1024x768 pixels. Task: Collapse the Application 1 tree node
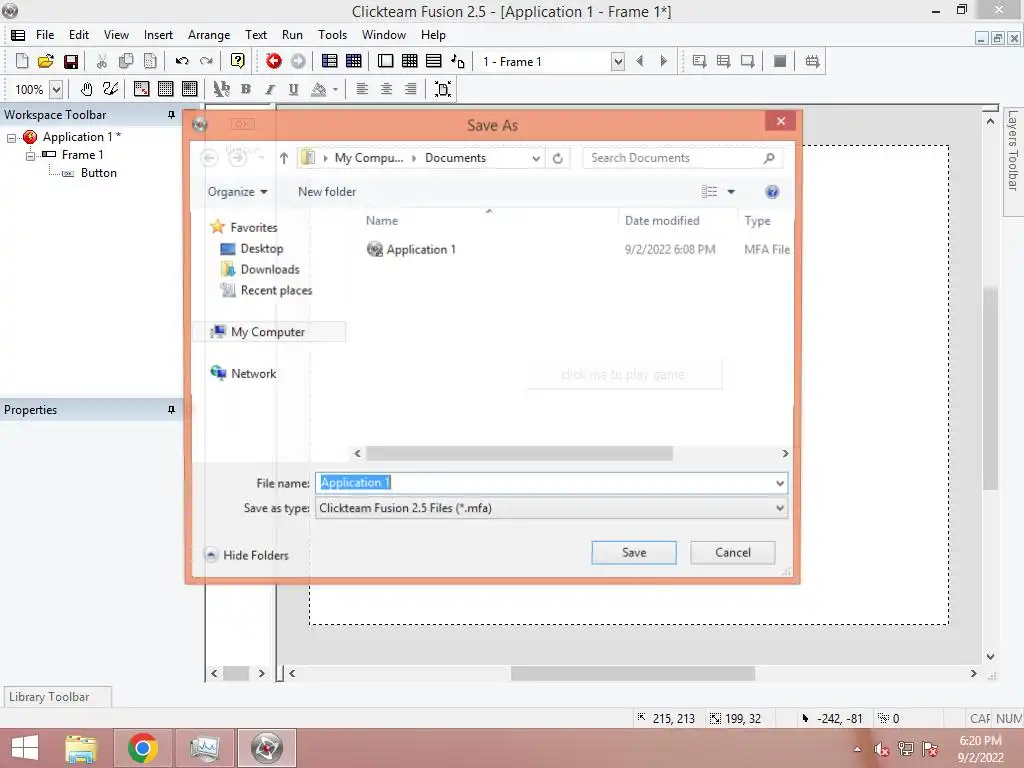coord(11,138)
